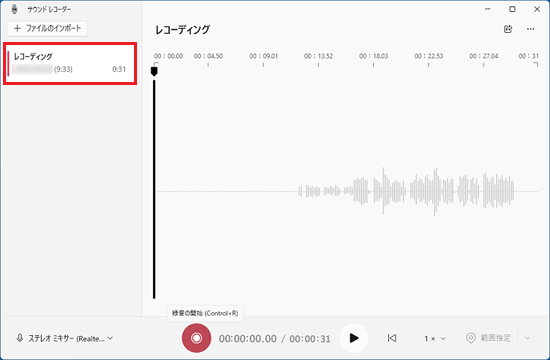Click the 00:13.52 timeline tick label
This screenshot has width=550, height=360.
318,56
